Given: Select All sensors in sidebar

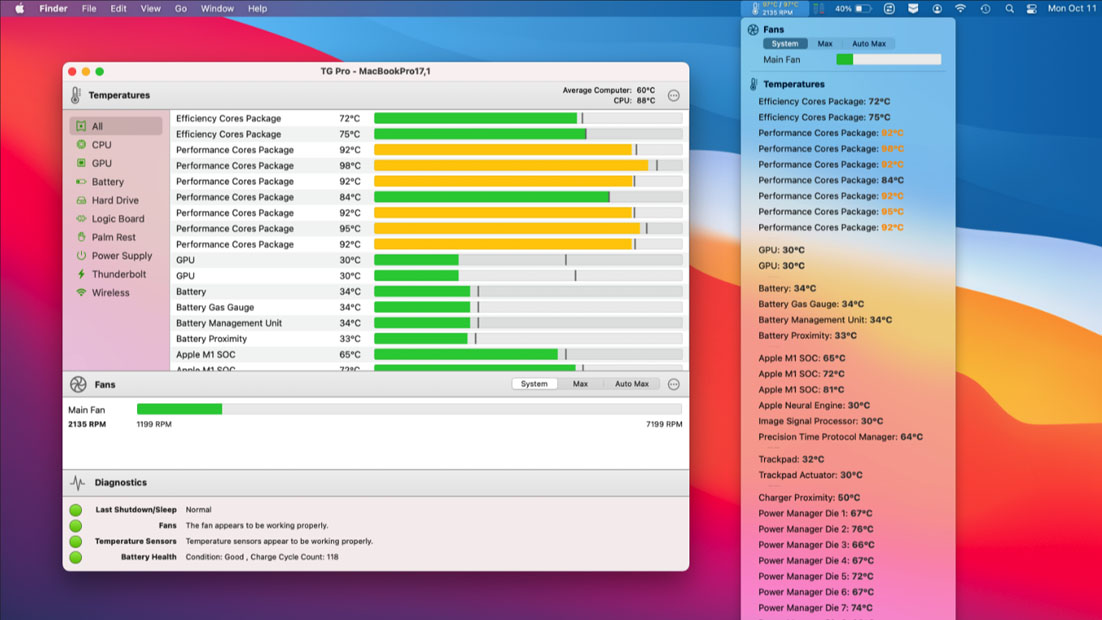Looking at the screenshot, I should point(97,126).
